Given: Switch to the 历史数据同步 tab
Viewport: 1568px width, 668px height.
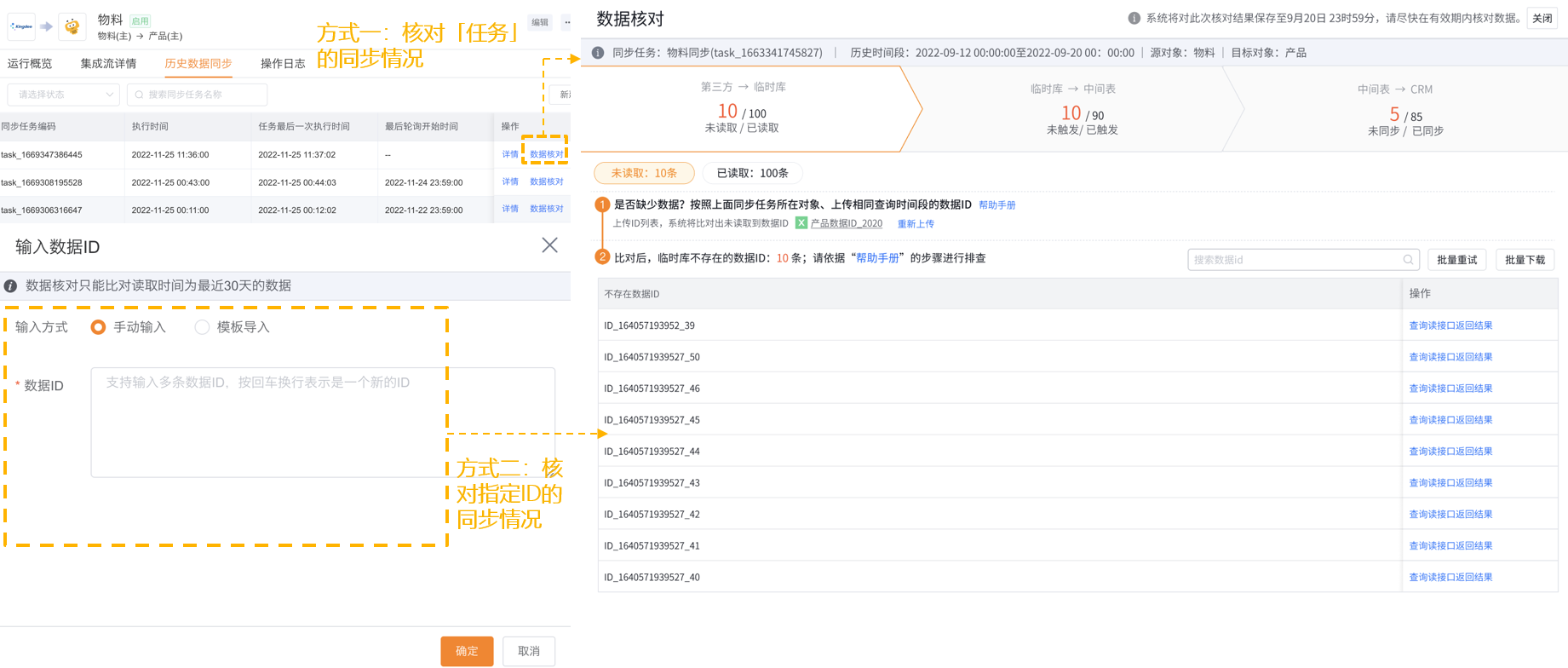Looking at the screenshot, I should [x=198, y=63].
